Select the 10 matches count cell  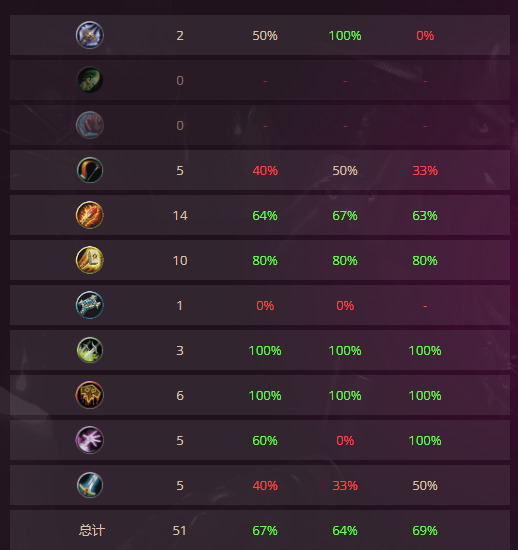[180, 260]
